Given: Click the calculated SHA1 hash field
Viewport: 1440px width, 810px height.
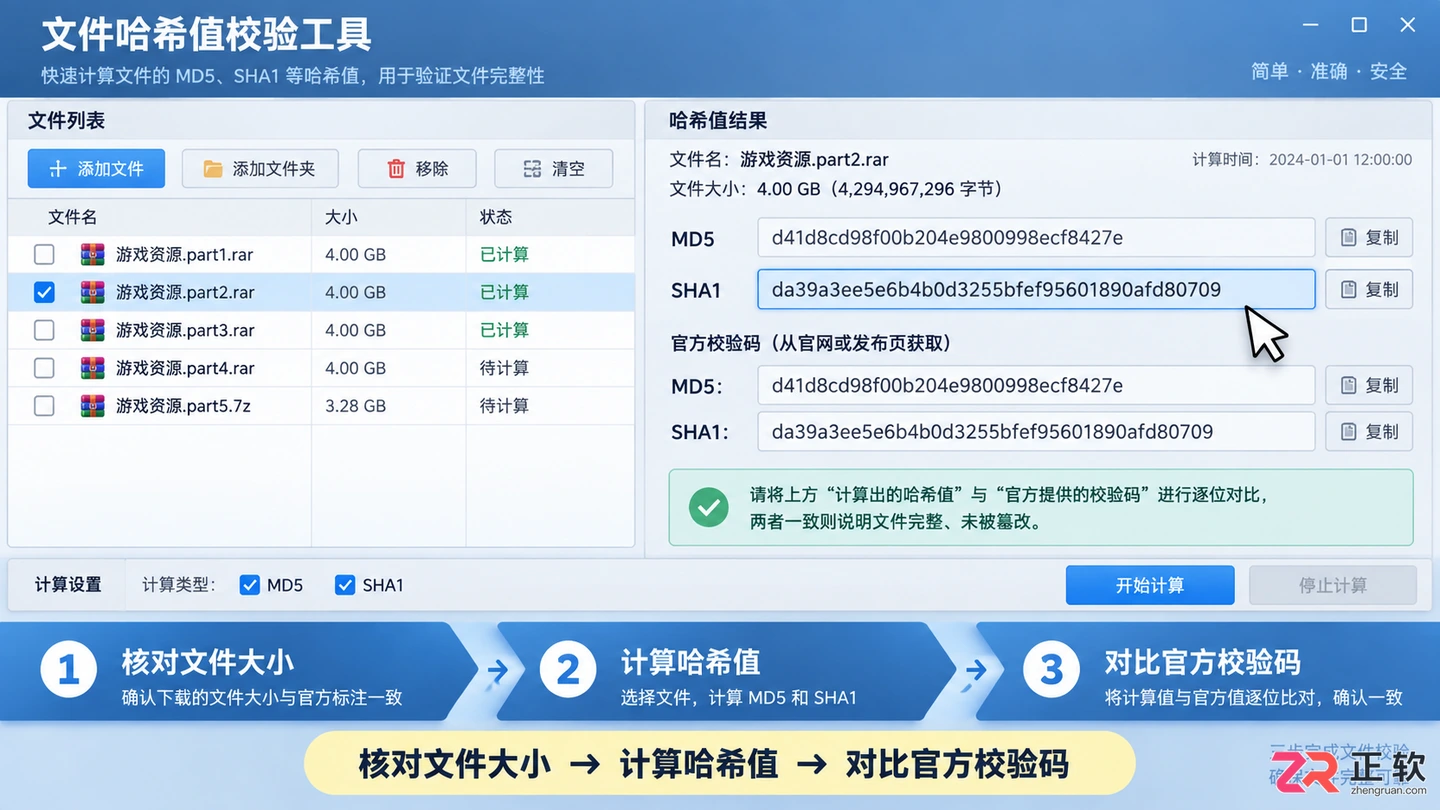Looking at the screenshot, I should [1036, 289].
